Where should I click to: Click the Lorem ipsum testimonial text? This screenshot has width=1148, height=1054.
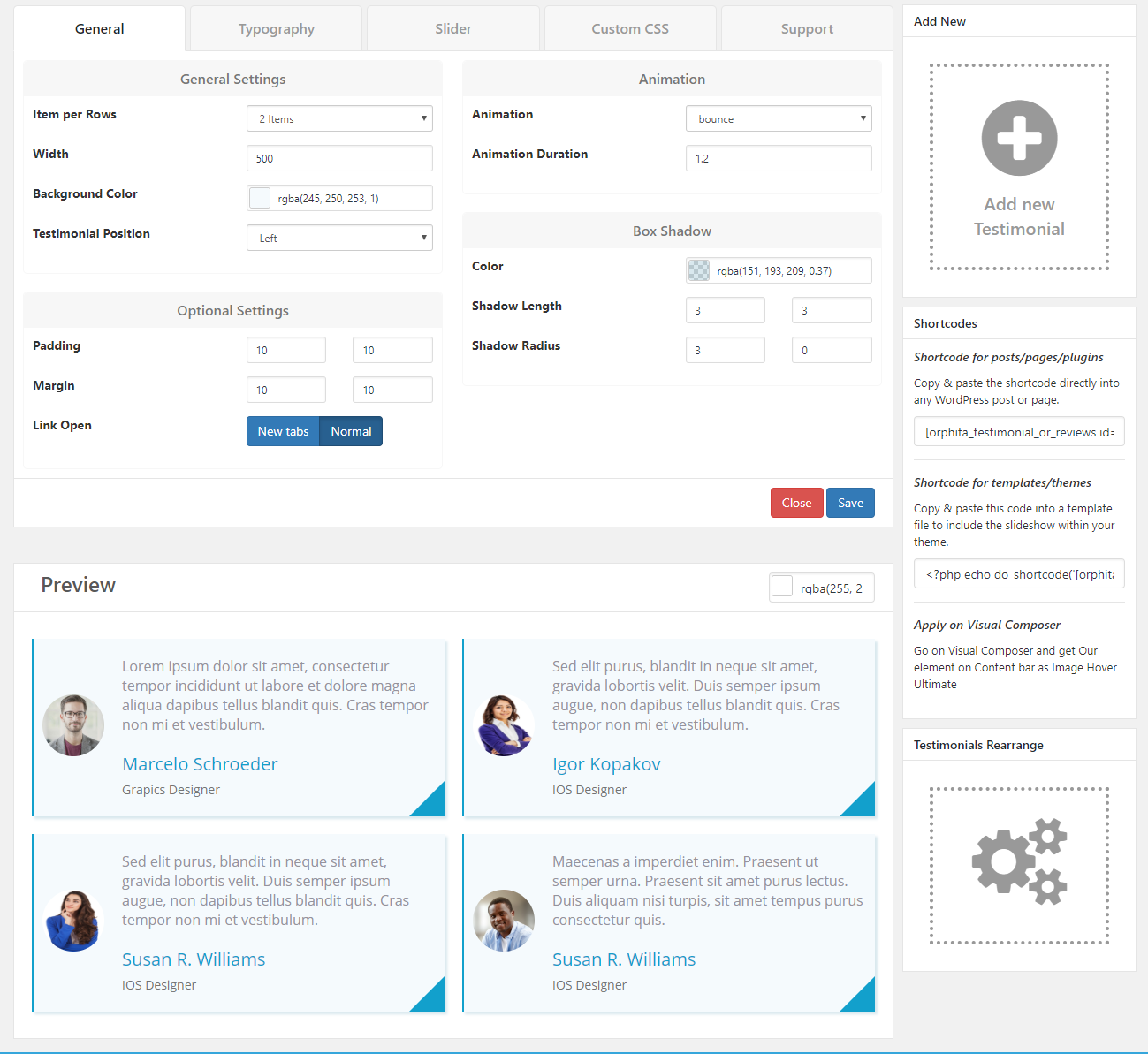tap(276, 695)
